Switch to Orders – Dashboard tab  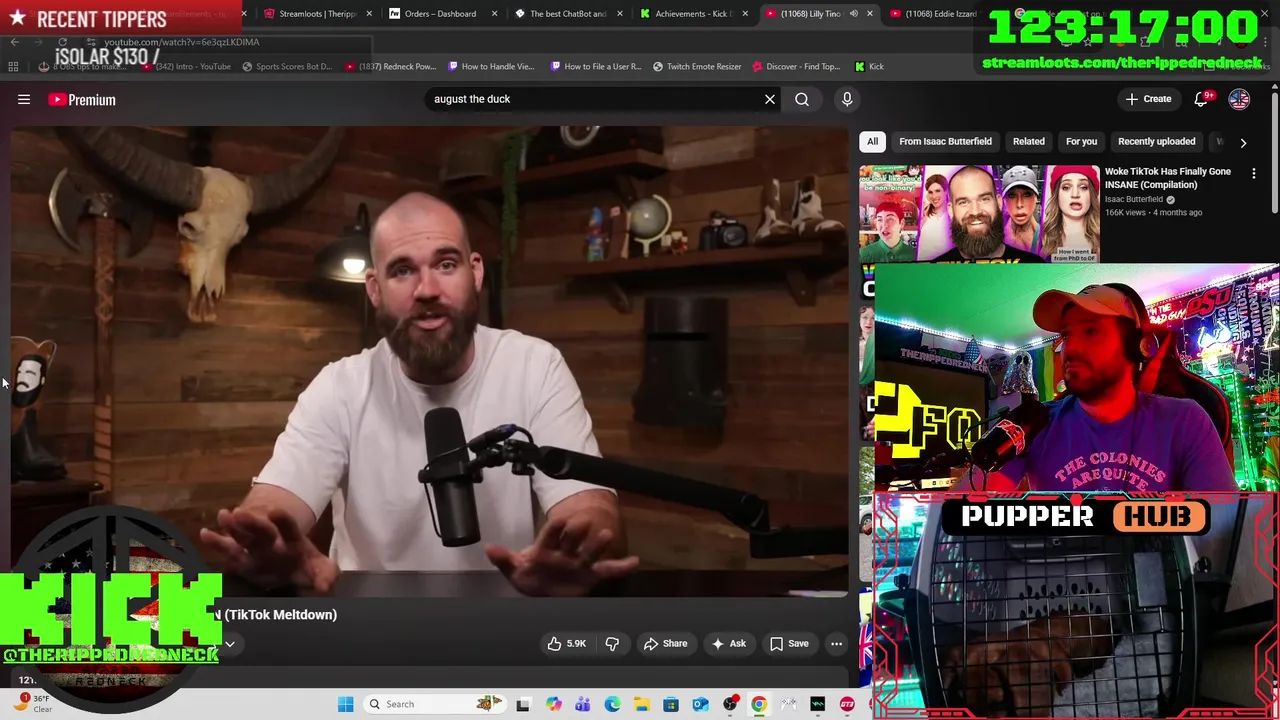click(x=440, y=14)
